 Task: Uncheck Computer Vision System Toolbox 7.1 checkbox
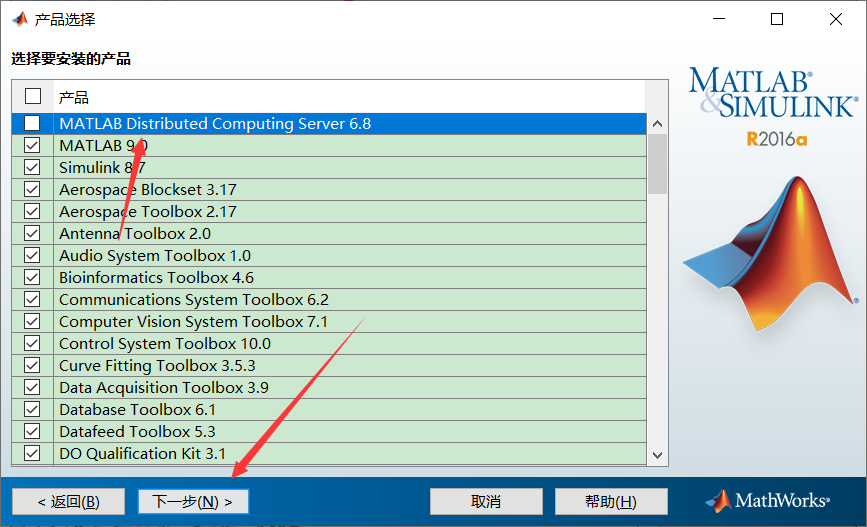point(32,321)
